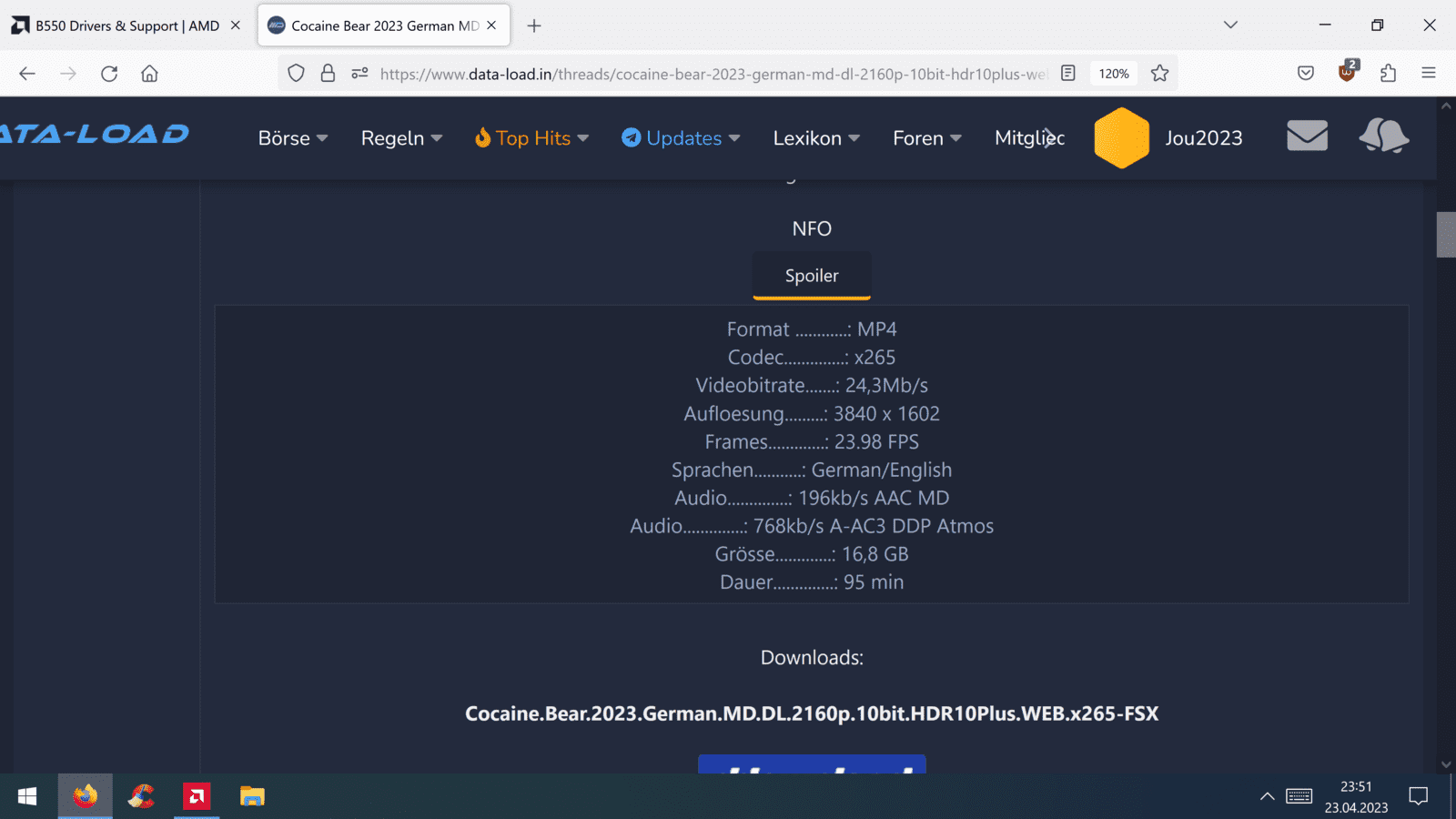
Task: Go back to the previous page
Action: pyautogui.click(x=27, y=74)
